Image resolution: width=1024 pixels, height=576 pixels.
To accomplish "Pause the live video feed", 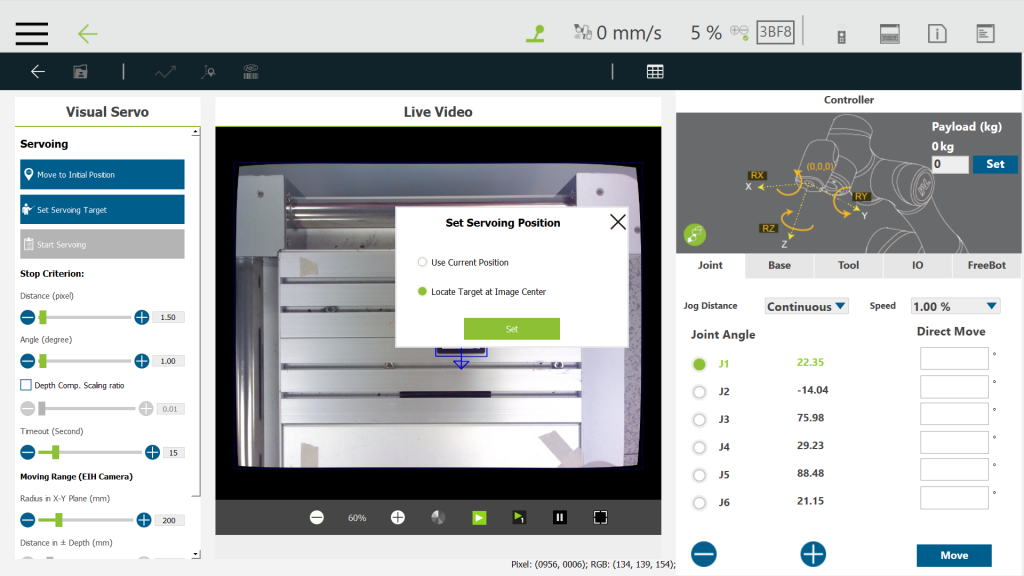I will [x=560, y=517].
